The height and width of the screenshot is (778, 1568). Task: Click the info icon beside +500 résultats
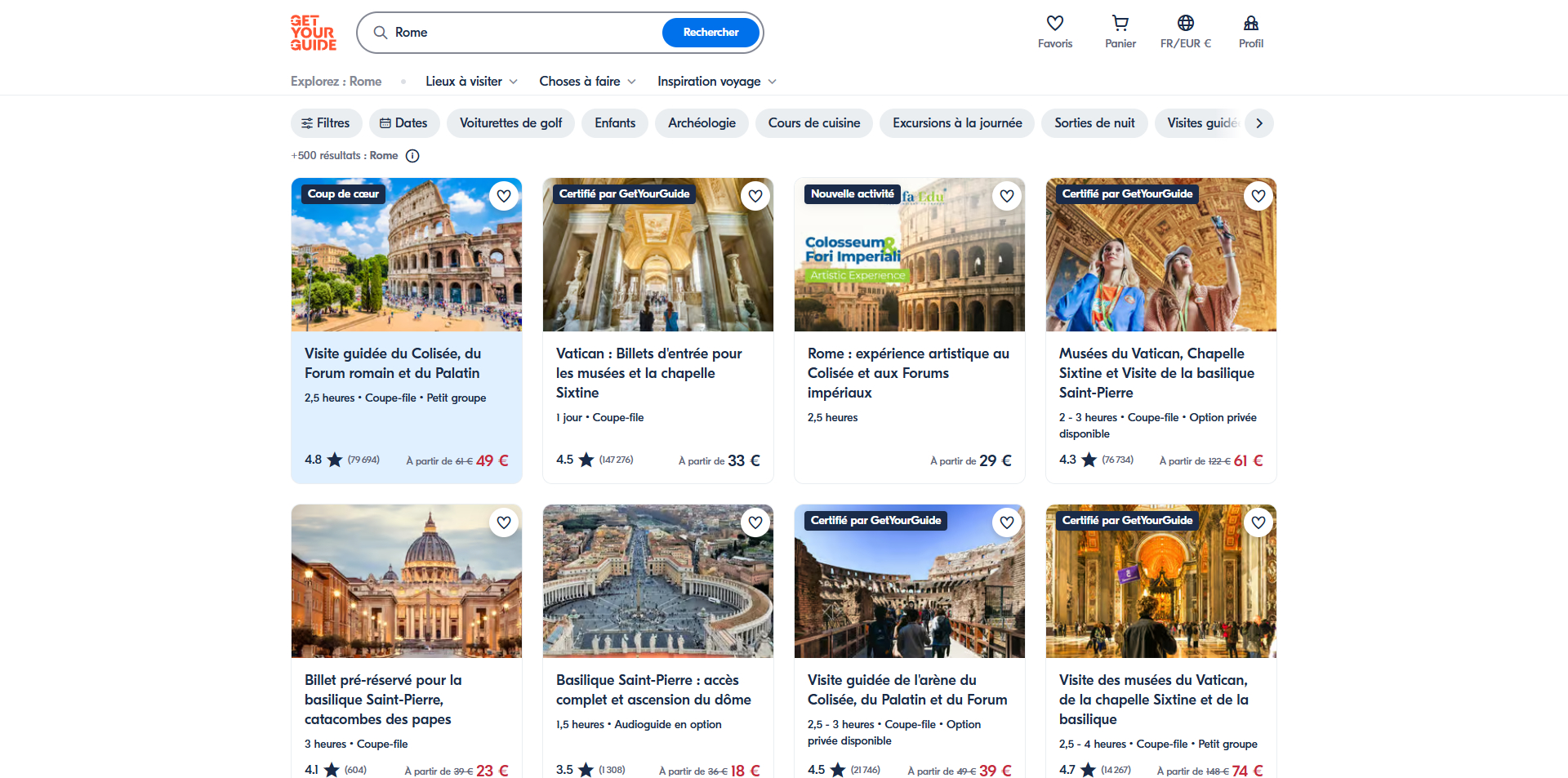click(412, 156)
